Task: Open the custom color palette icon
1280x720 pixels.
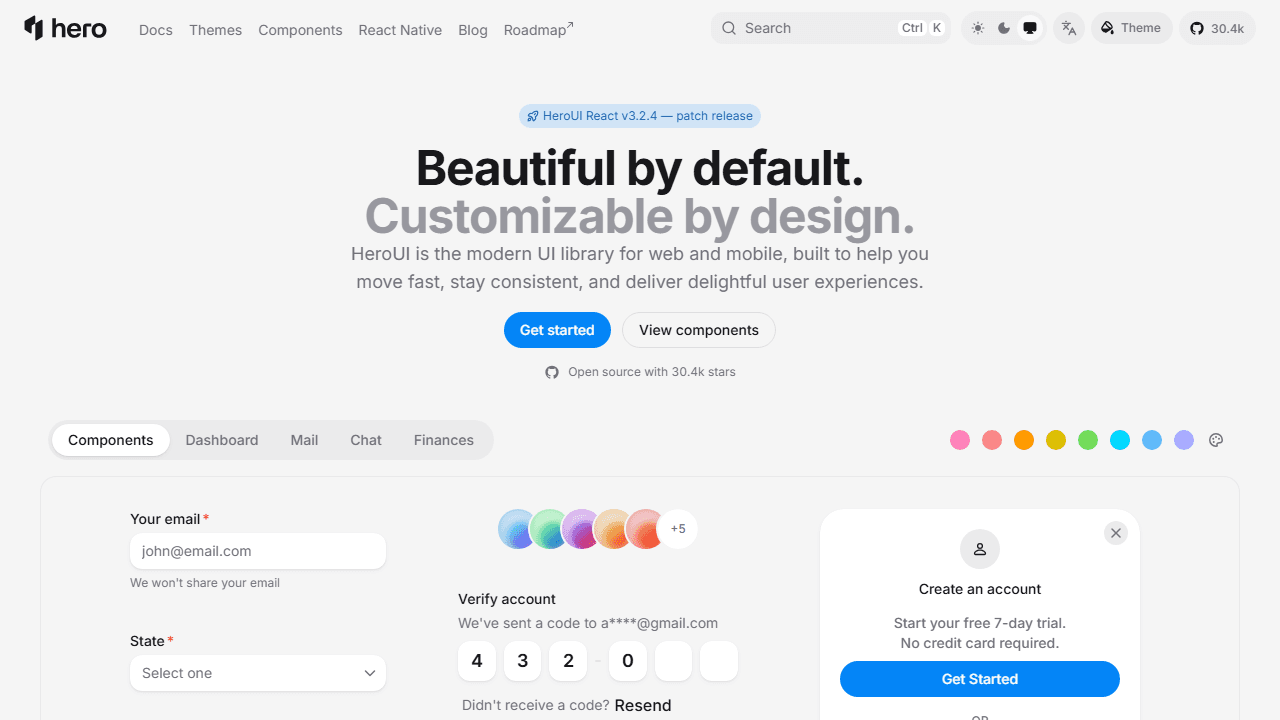Action: (x=1216, y=440)
